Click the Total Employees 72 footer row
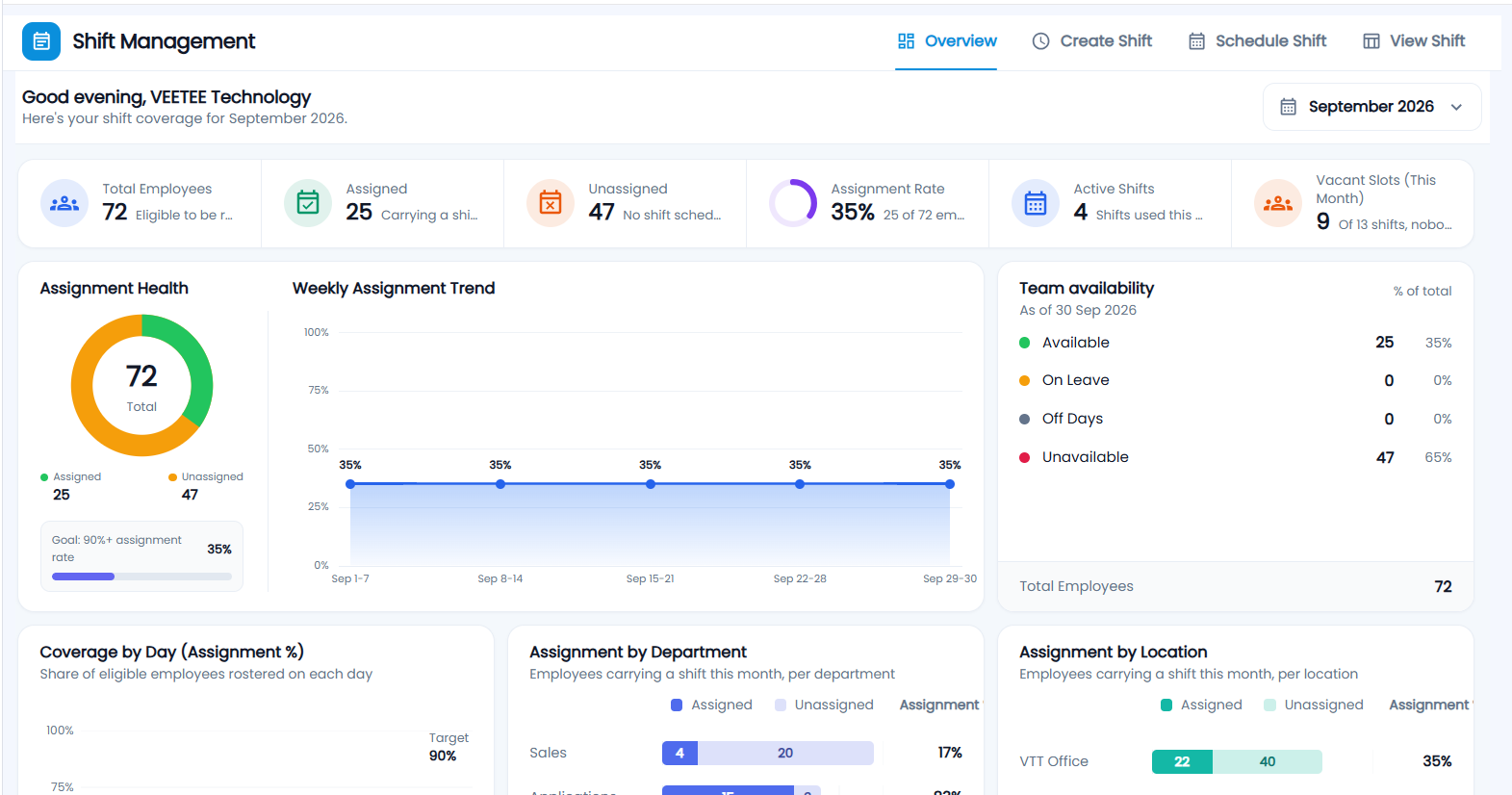 pos(1236,586)
